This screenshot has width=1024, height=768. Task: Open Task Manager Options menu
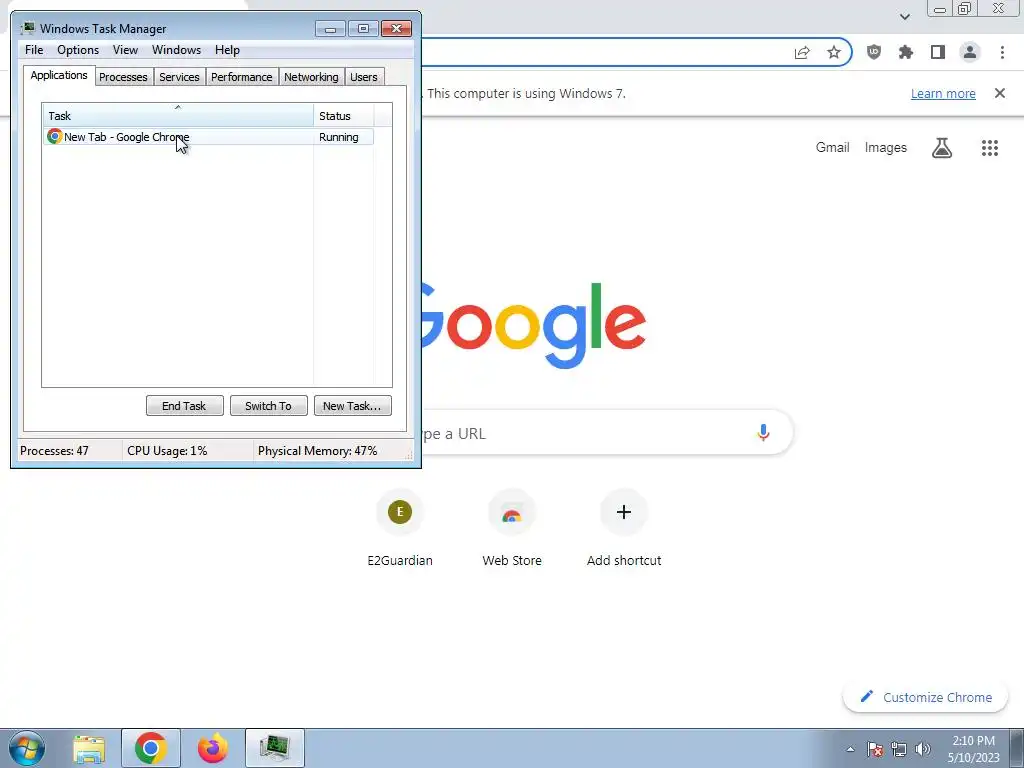pyautogui.click(x=78, y=50)
